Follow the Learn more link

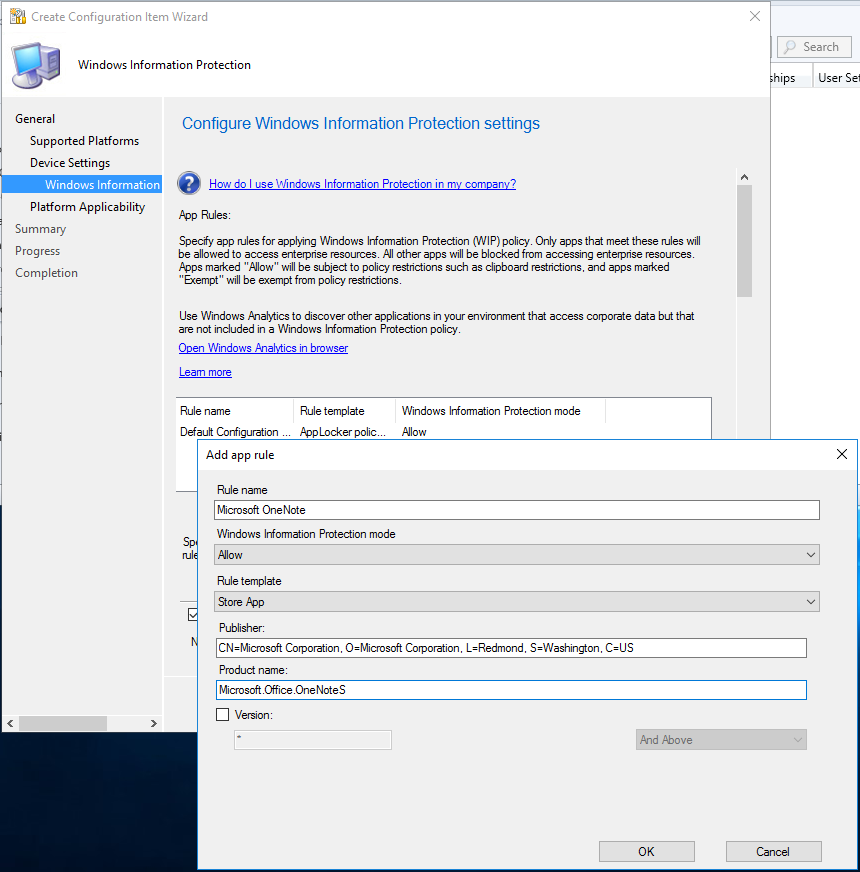(x=205, y=372)
